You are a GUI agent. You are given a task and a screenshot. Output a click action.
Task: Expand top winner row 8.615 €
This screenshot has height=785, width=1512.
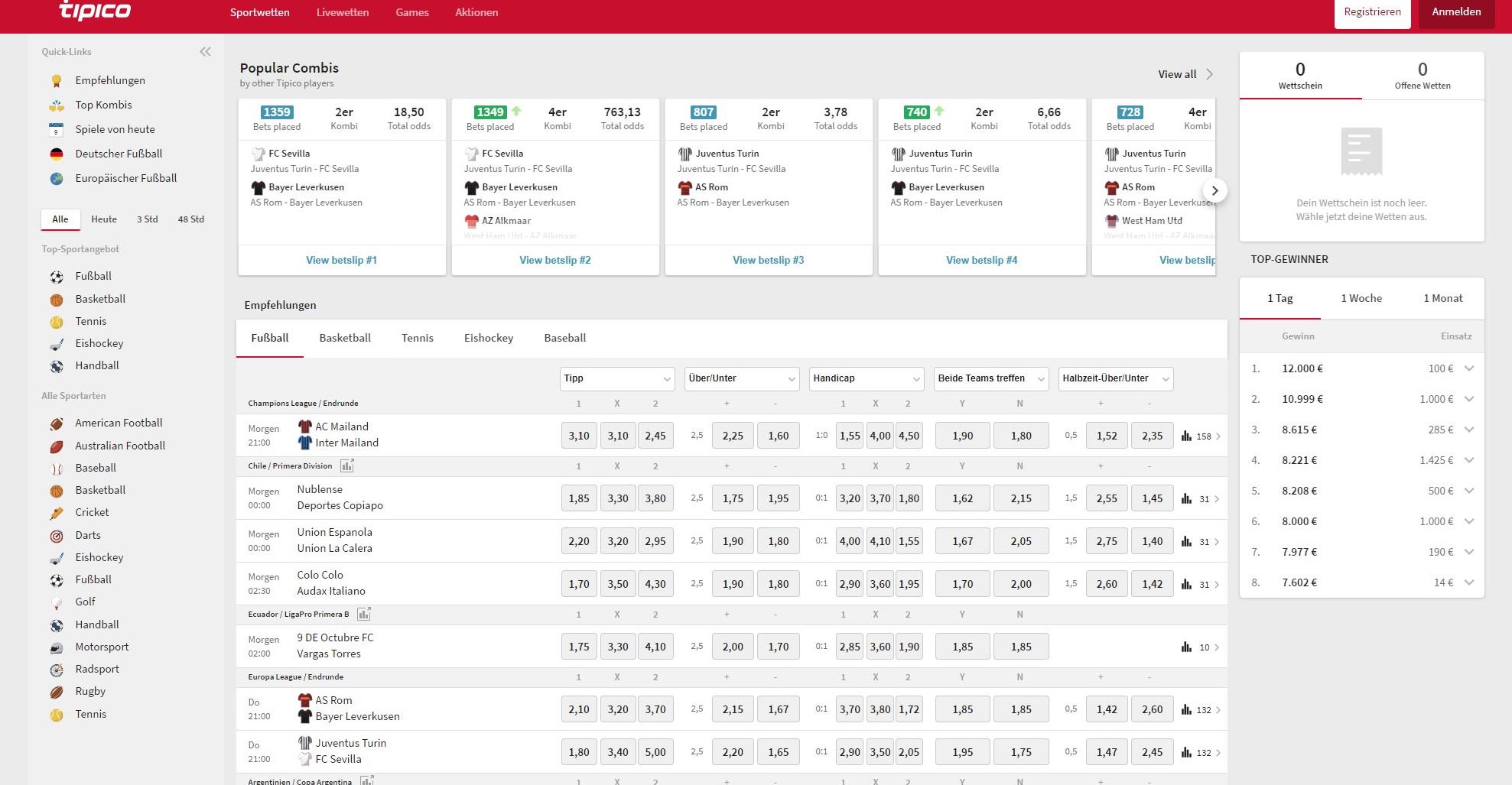pyautogui.click(x=1469, y=430)
